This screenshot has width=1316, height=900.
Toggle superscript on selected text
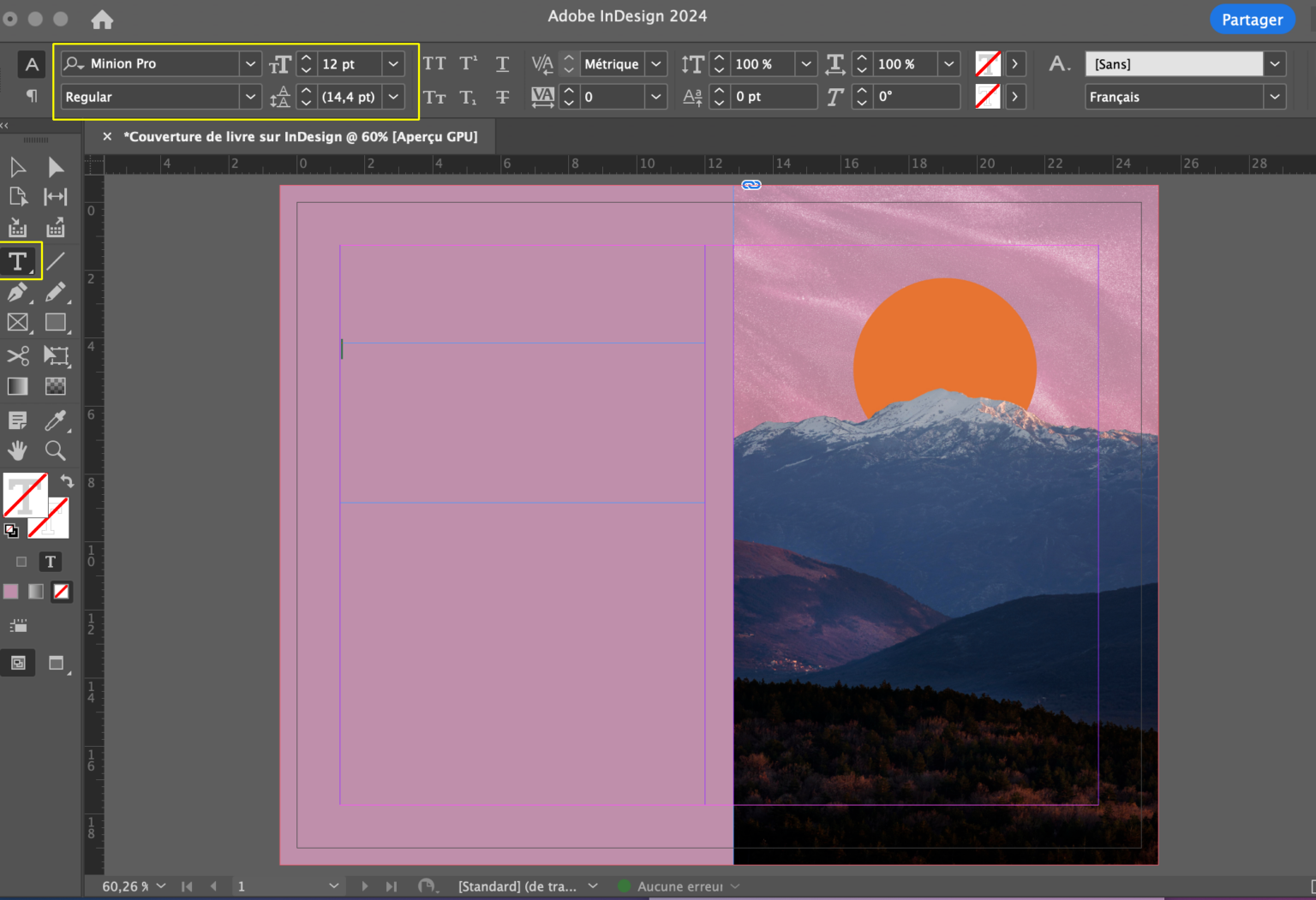coord(468,63)
